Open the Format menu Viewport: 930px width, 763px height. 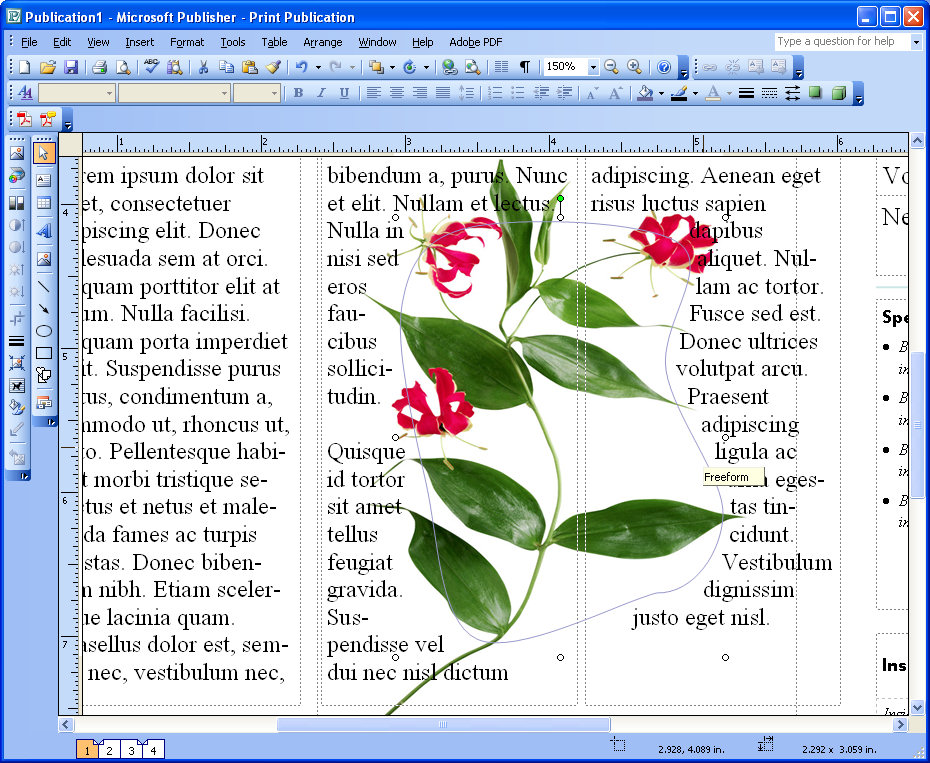(187, 42)
